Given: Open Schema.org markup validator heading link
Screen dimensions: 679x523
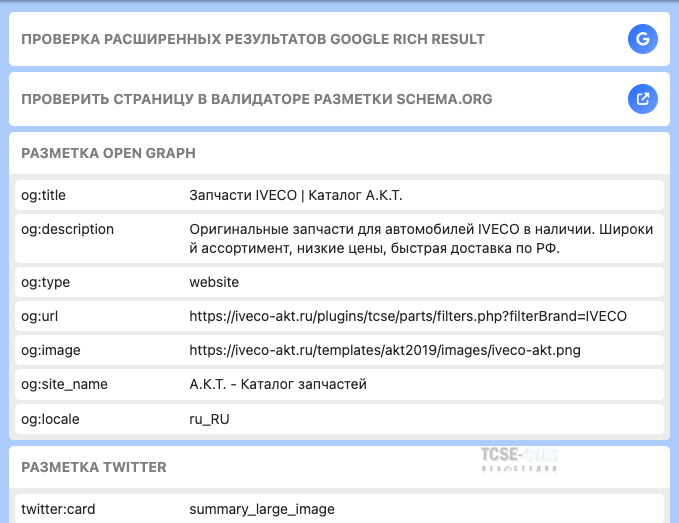Looking at the screenshot, I should pyautogui.click(x=257, y=99).
